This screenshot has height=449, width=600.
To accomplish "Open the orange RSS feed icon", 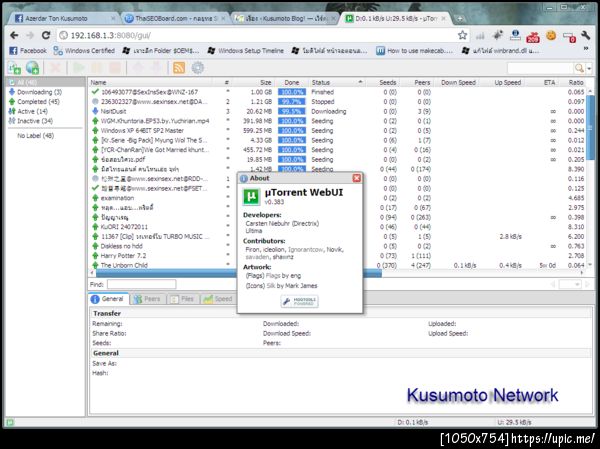I will click(179, 68).
